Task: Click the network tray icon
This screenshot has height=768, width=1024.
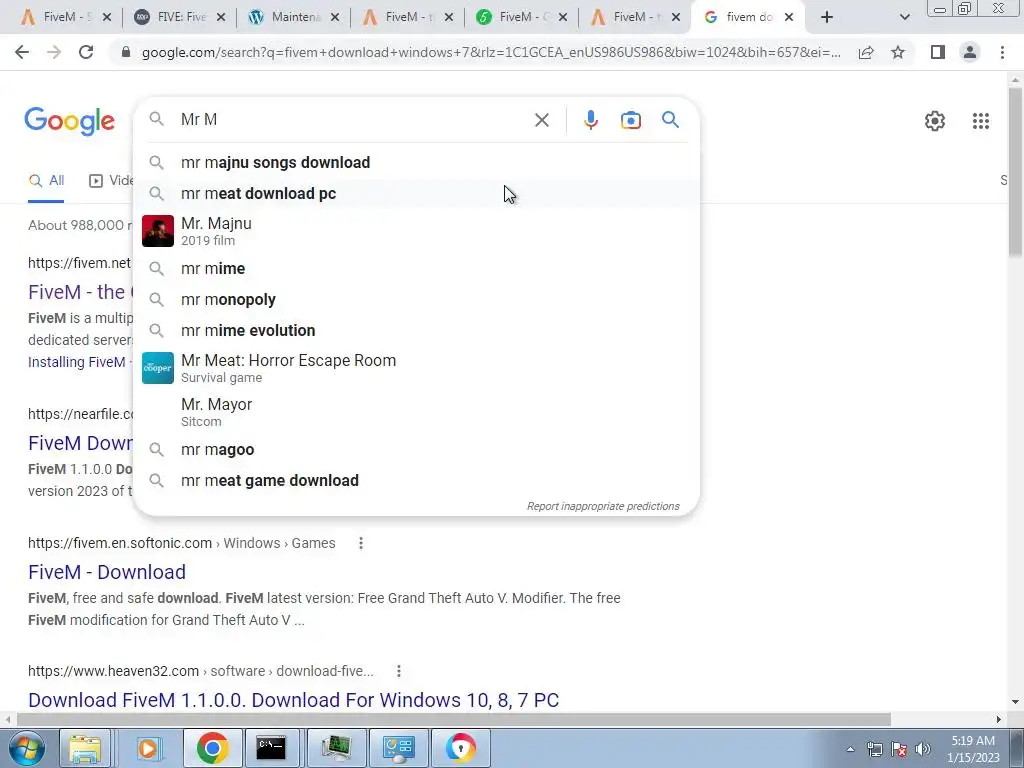Action: (874, 749)
